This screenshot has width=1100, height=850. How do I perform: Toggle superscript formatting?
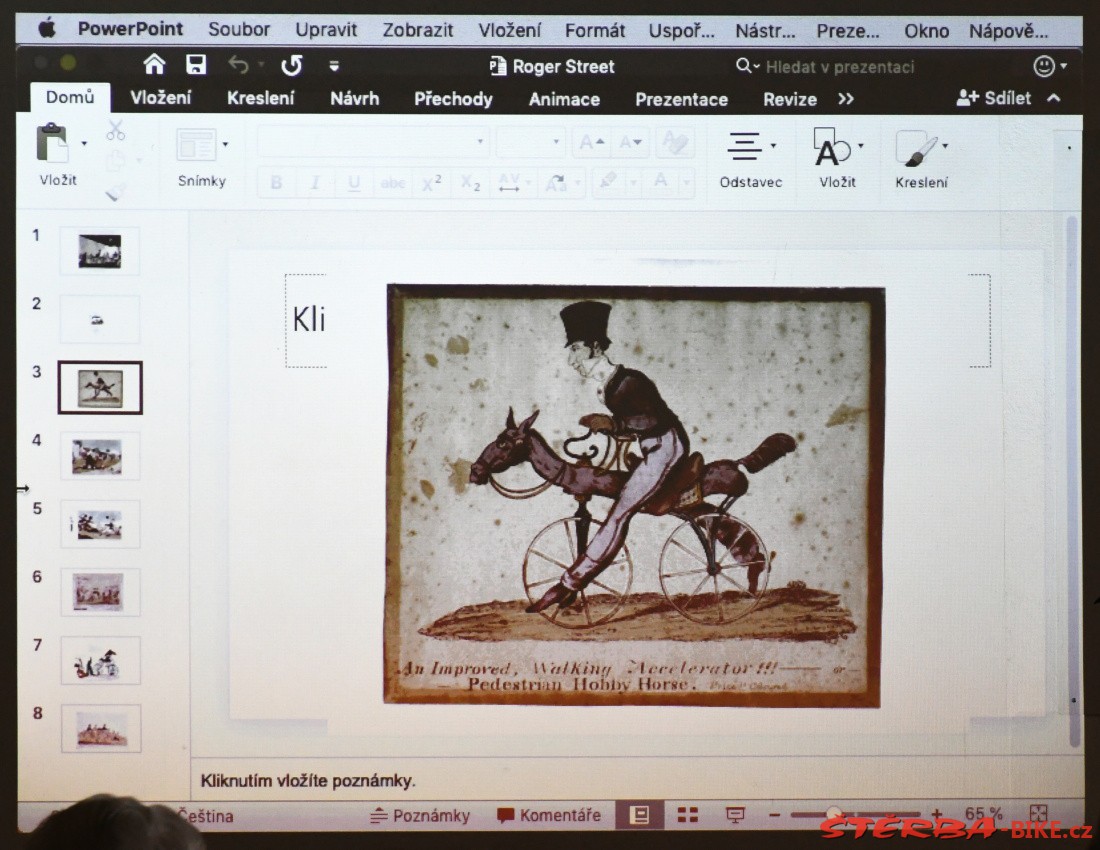click(431, 184)
